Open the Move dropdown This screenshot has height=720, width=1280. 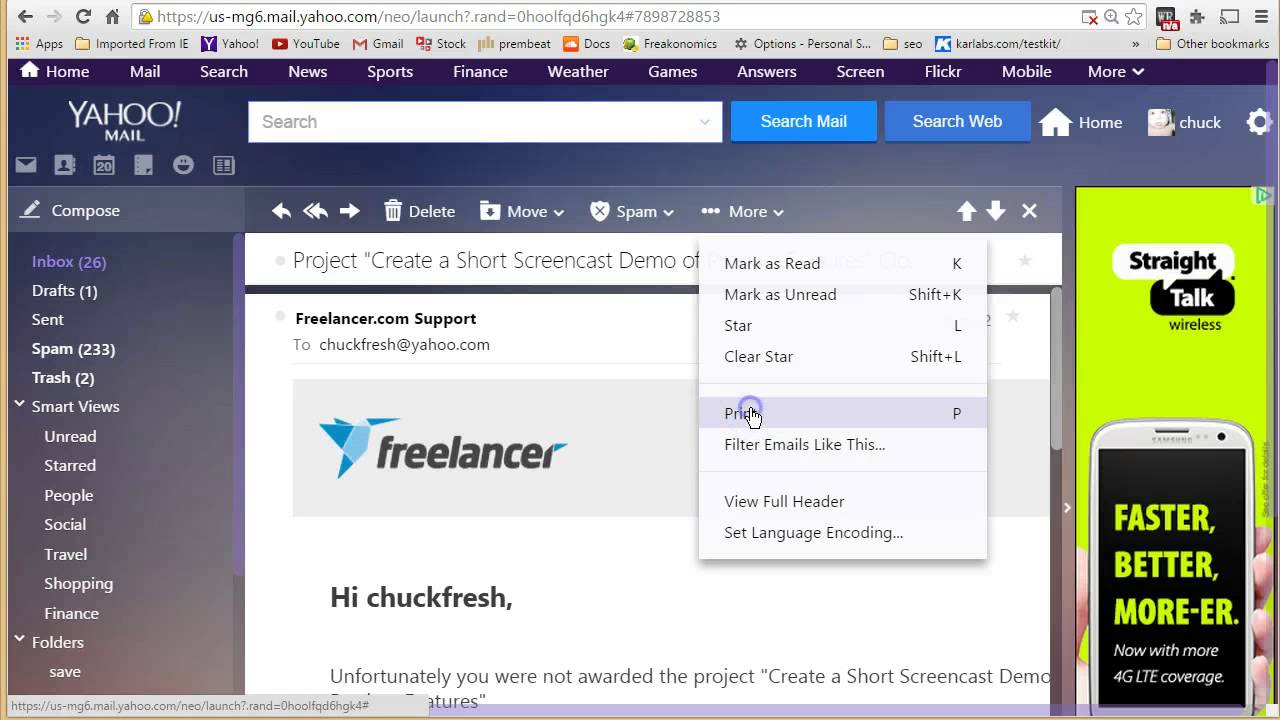click(522, 211)
